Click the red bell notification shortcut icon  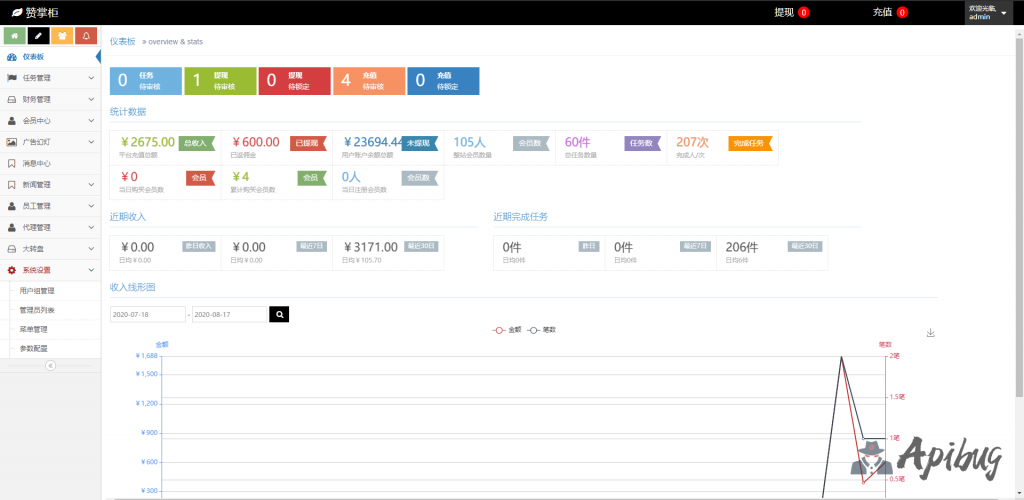point(86,36)
